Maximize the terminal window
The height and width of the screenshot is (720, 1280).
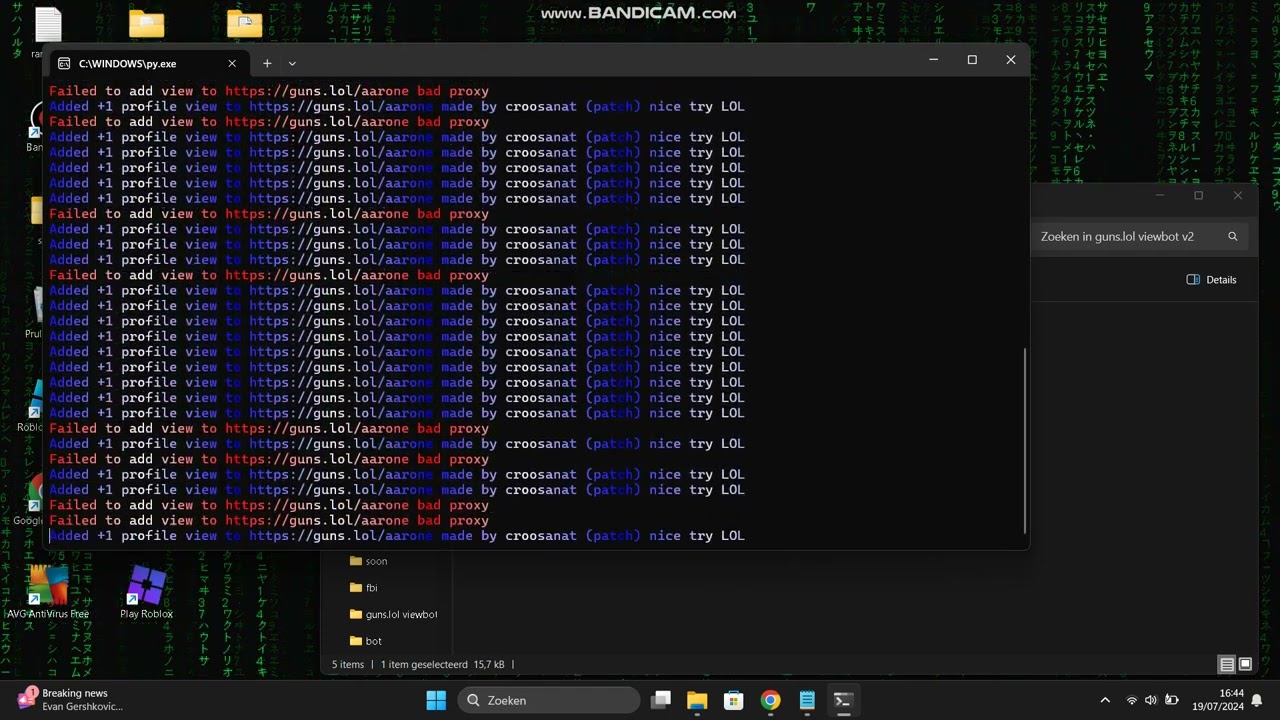click(972, 60)
